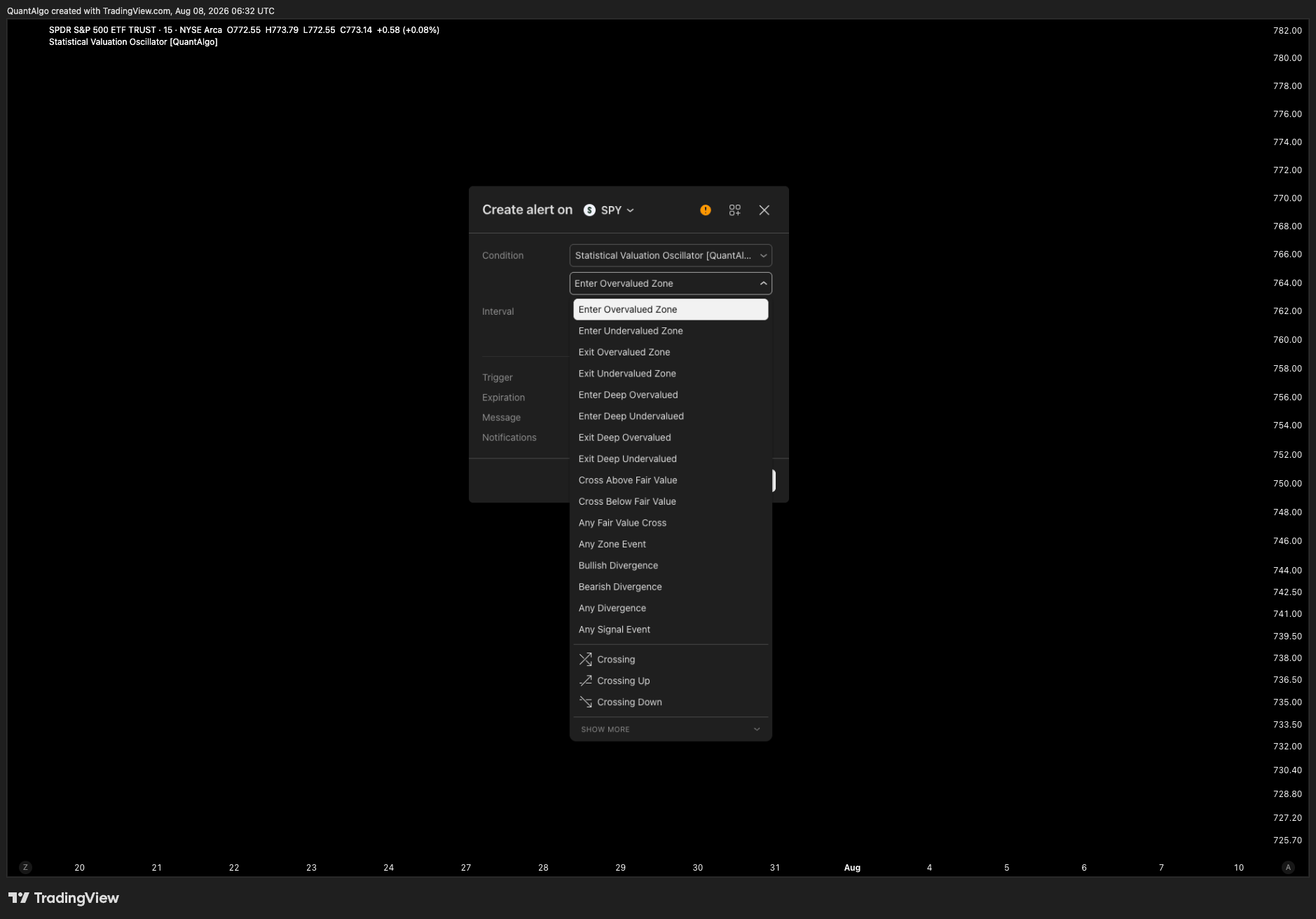Select the Crossing condition option
The width and height of the screenshot is (1316, 919).
tap(671, 660)
